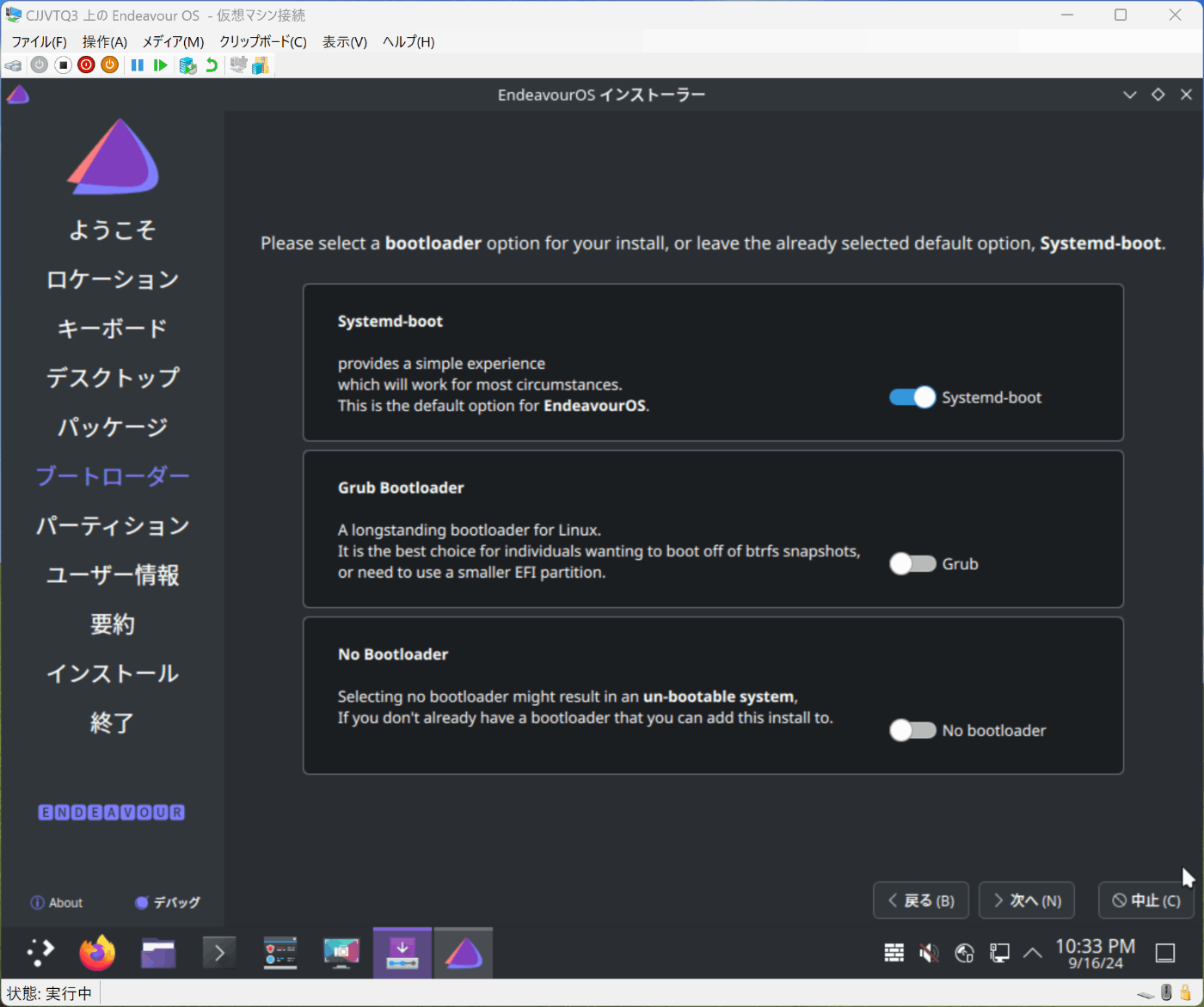Revert the VM with the green curved arrow icon
Viewport: 1204px width, 1007px height.
pos(212,65)
